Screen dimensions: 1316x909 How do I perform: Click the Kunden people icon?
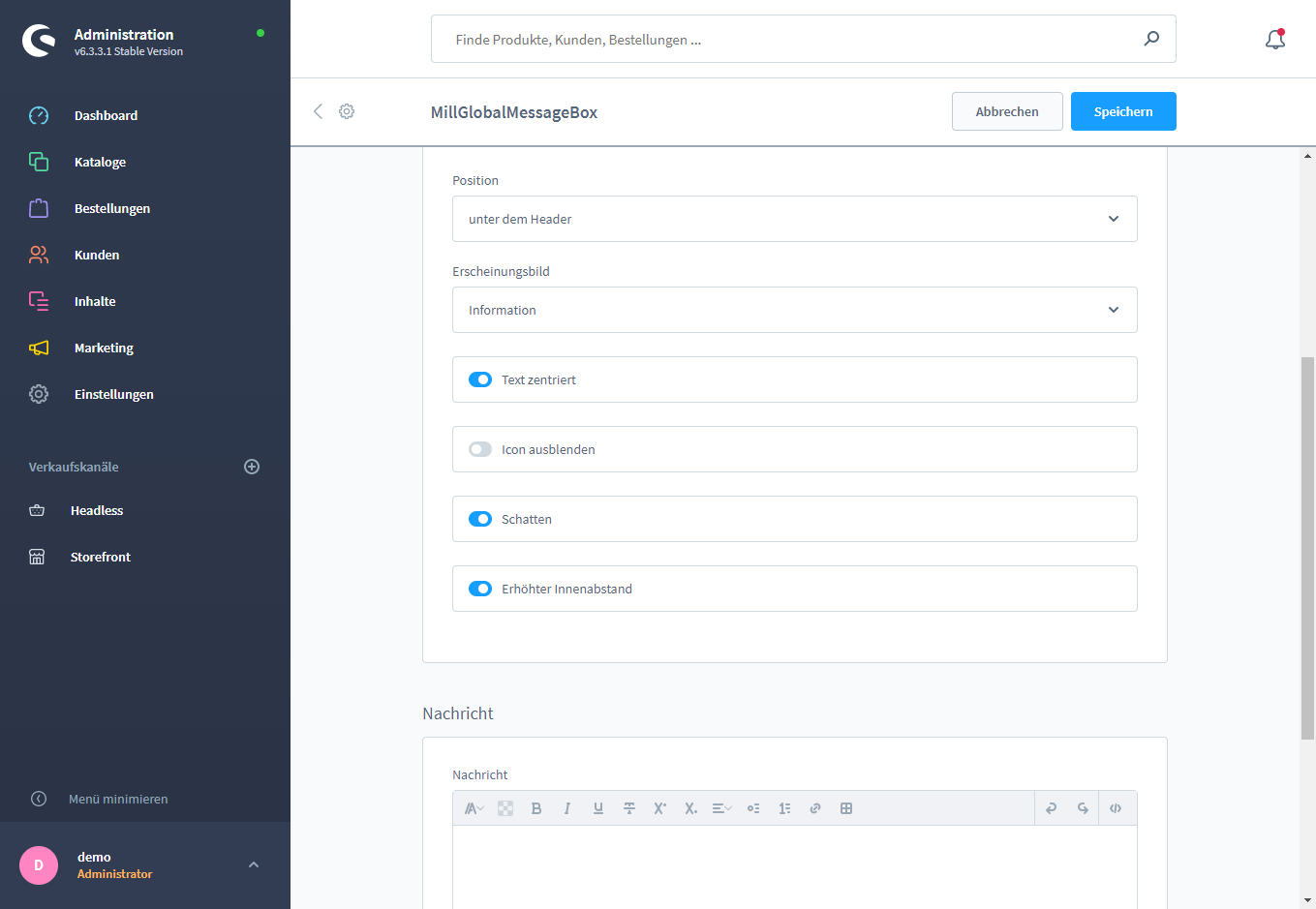[39, 255]
